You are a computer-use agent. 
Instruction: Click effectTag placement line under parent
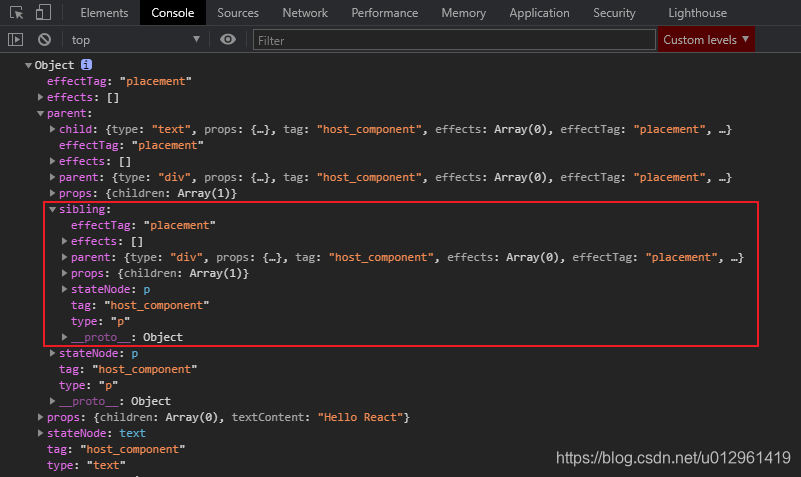(x=131, y=146)
